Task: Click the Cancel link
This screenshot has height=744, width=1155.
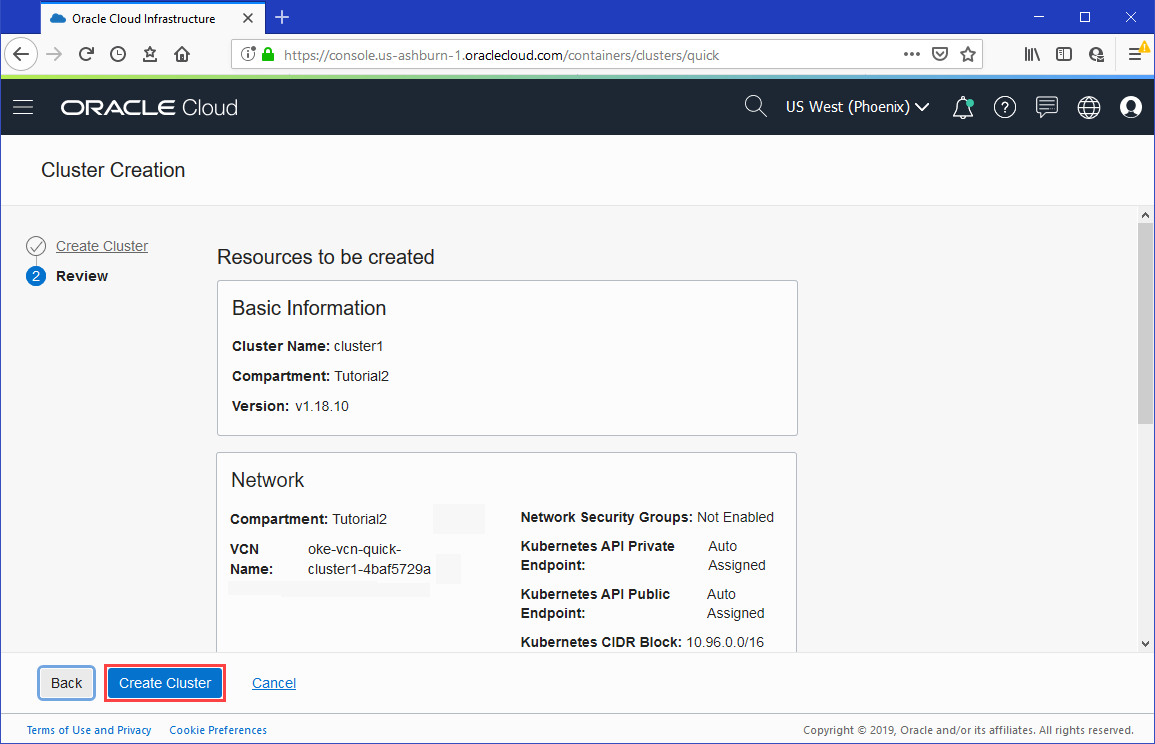Action: pyautogui.click(x=274, y=683)
